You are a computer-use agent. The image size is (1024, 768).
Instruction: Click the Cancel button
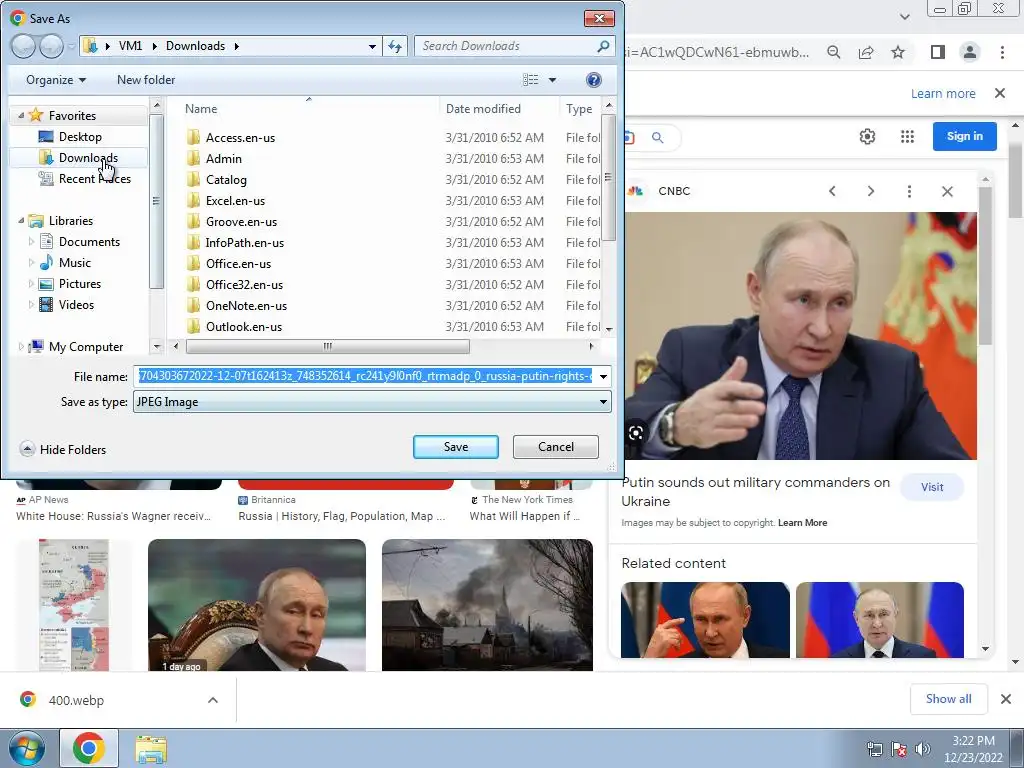click(556, 447)
